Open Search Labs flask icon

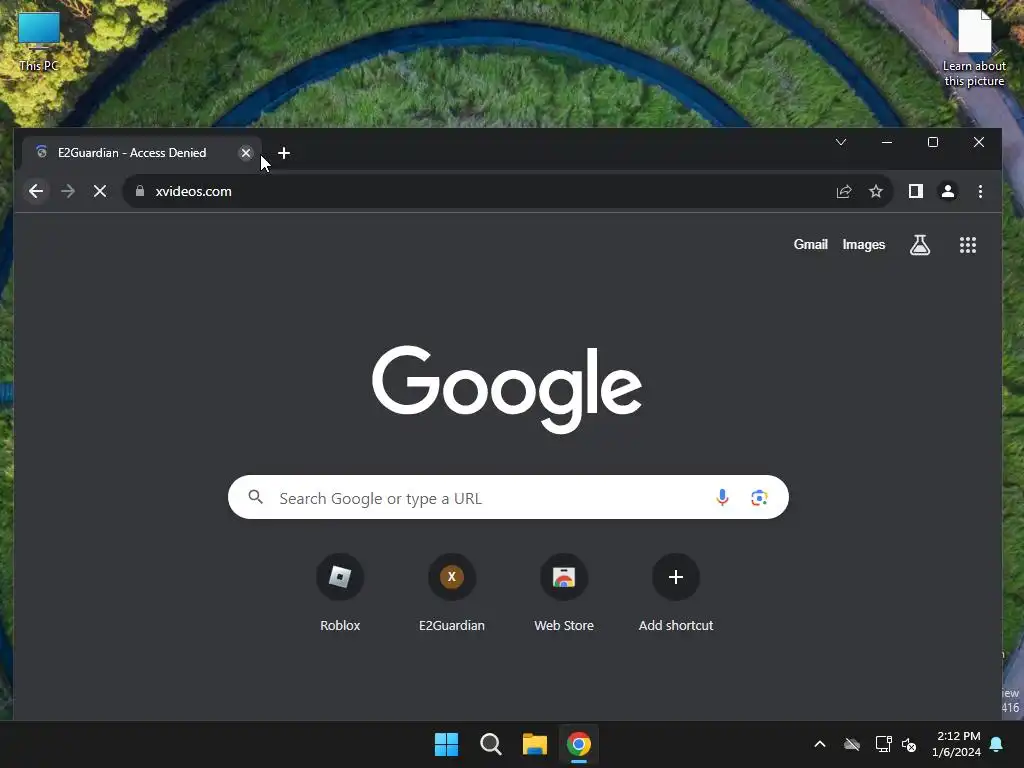[x=920, y=245]
